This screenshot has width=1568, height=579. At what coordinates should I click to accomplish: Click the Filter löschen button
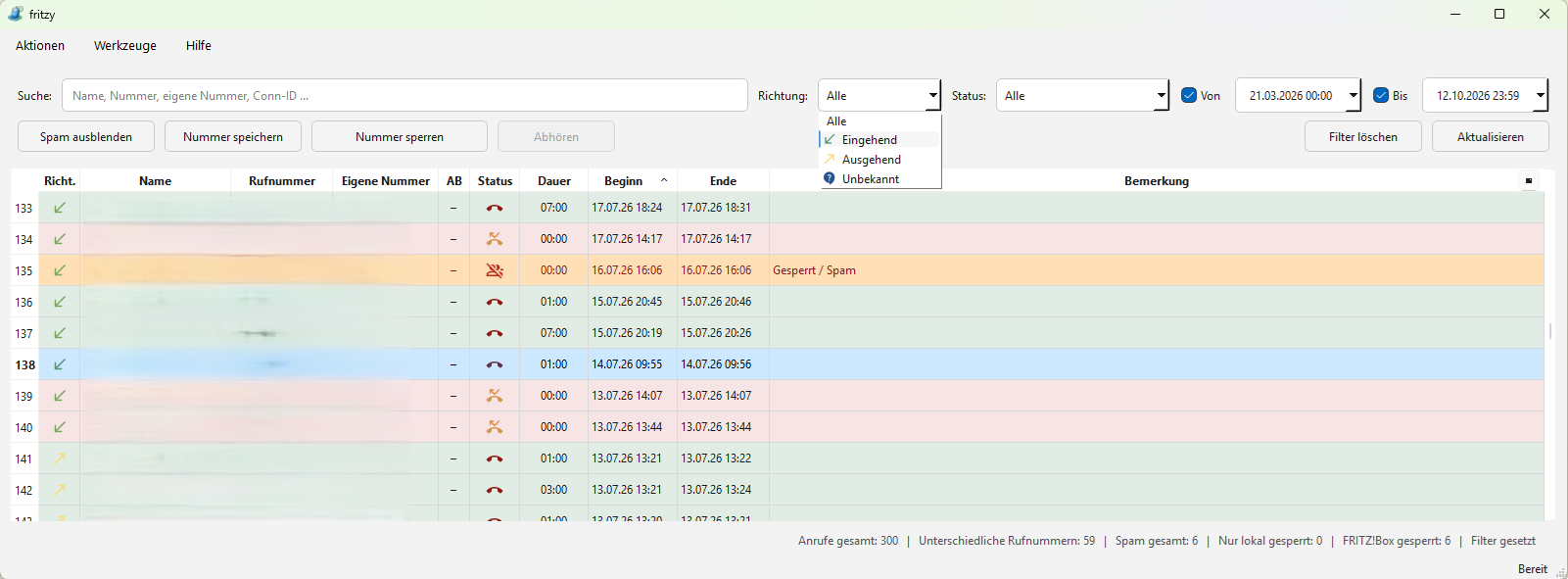pyautogui.click(x=1363, y=136)
